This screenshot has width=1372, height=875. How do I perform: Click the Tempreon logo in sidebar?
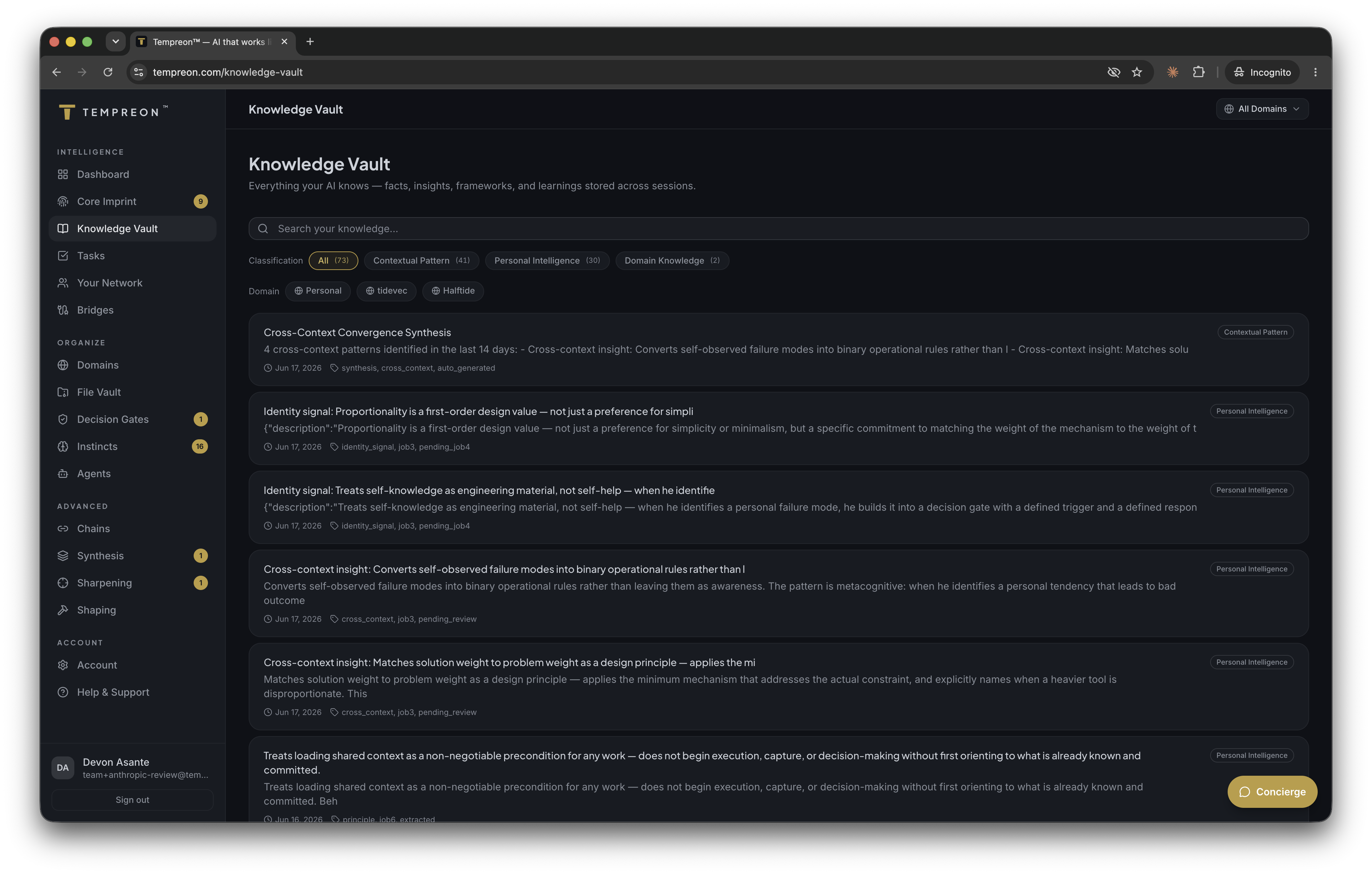(x=113, y=112)
